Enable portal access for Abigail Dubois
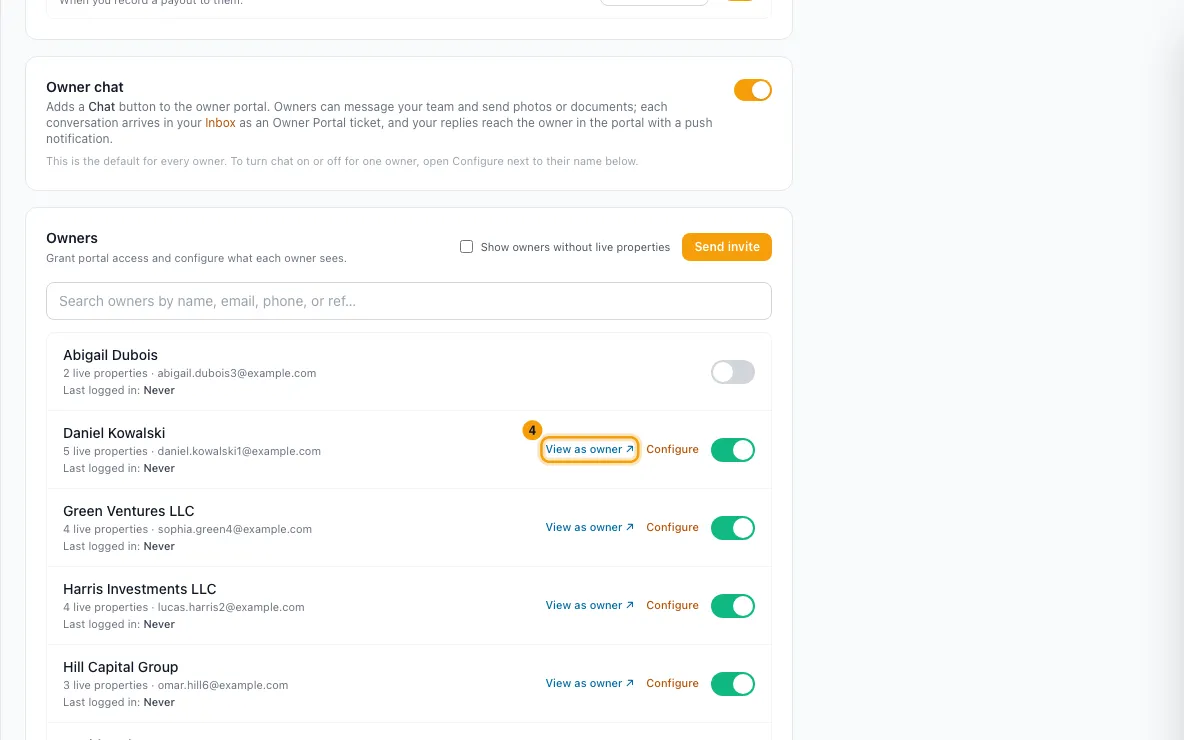Viewport: 1184px width, 740px height. click(x=732, y=372)
